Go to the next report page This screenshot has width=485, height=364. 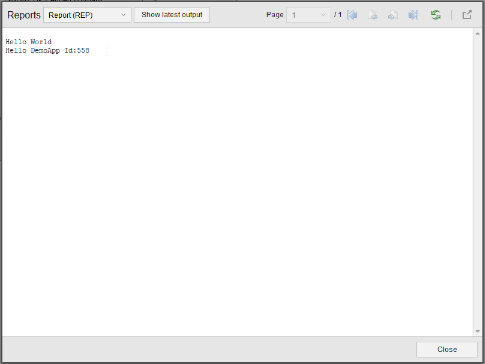coord(393,15)
